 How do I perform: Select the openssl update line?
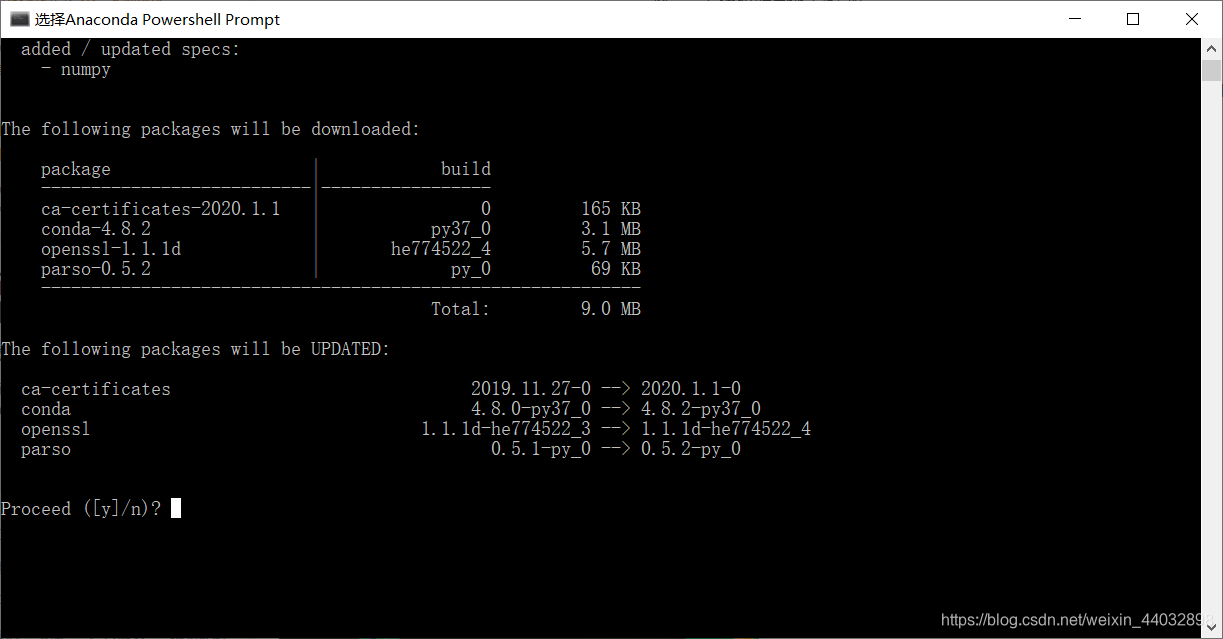click(x=55, y=428)
